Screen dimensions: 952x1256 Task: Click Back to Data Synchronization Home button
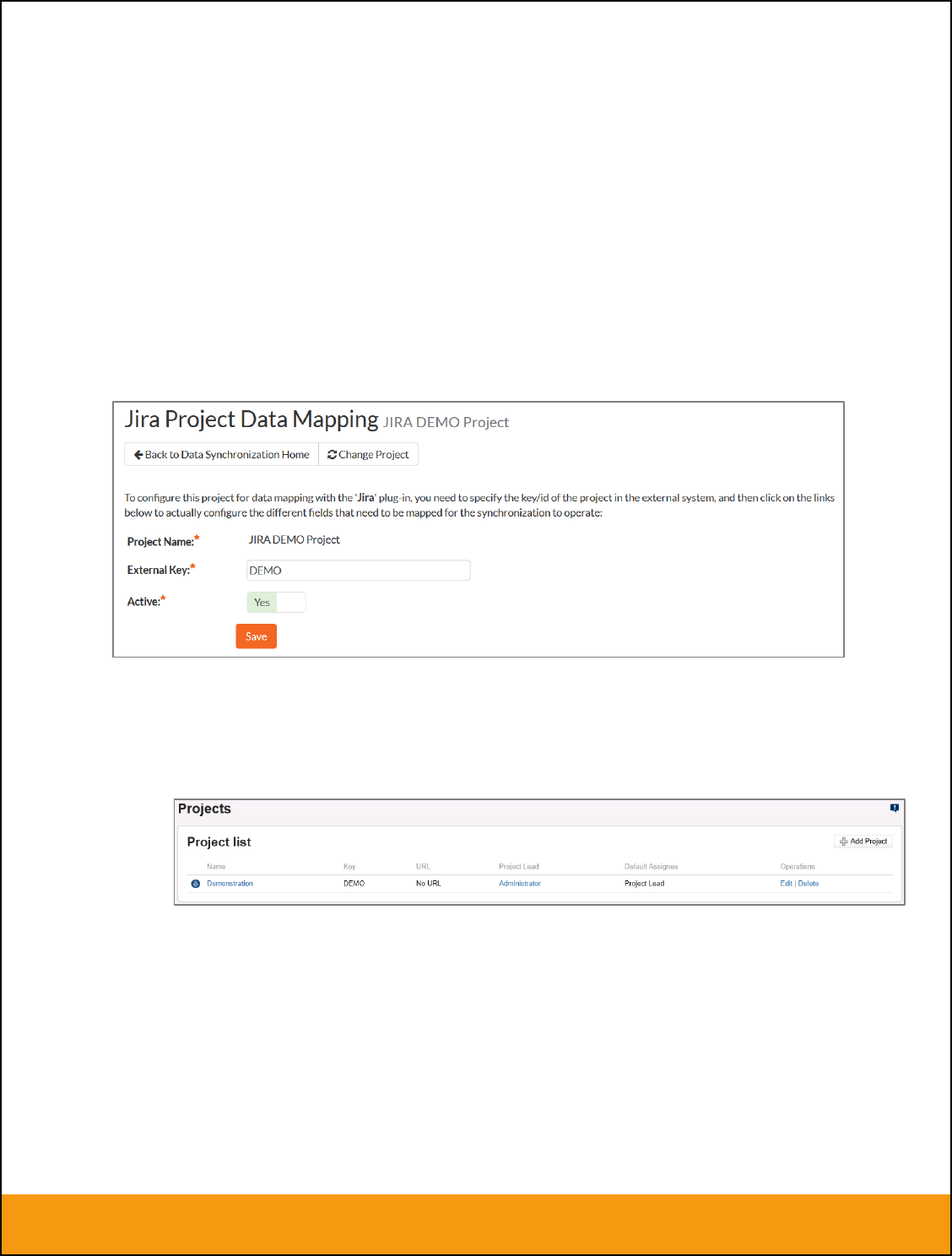click(x=221, y=454)
